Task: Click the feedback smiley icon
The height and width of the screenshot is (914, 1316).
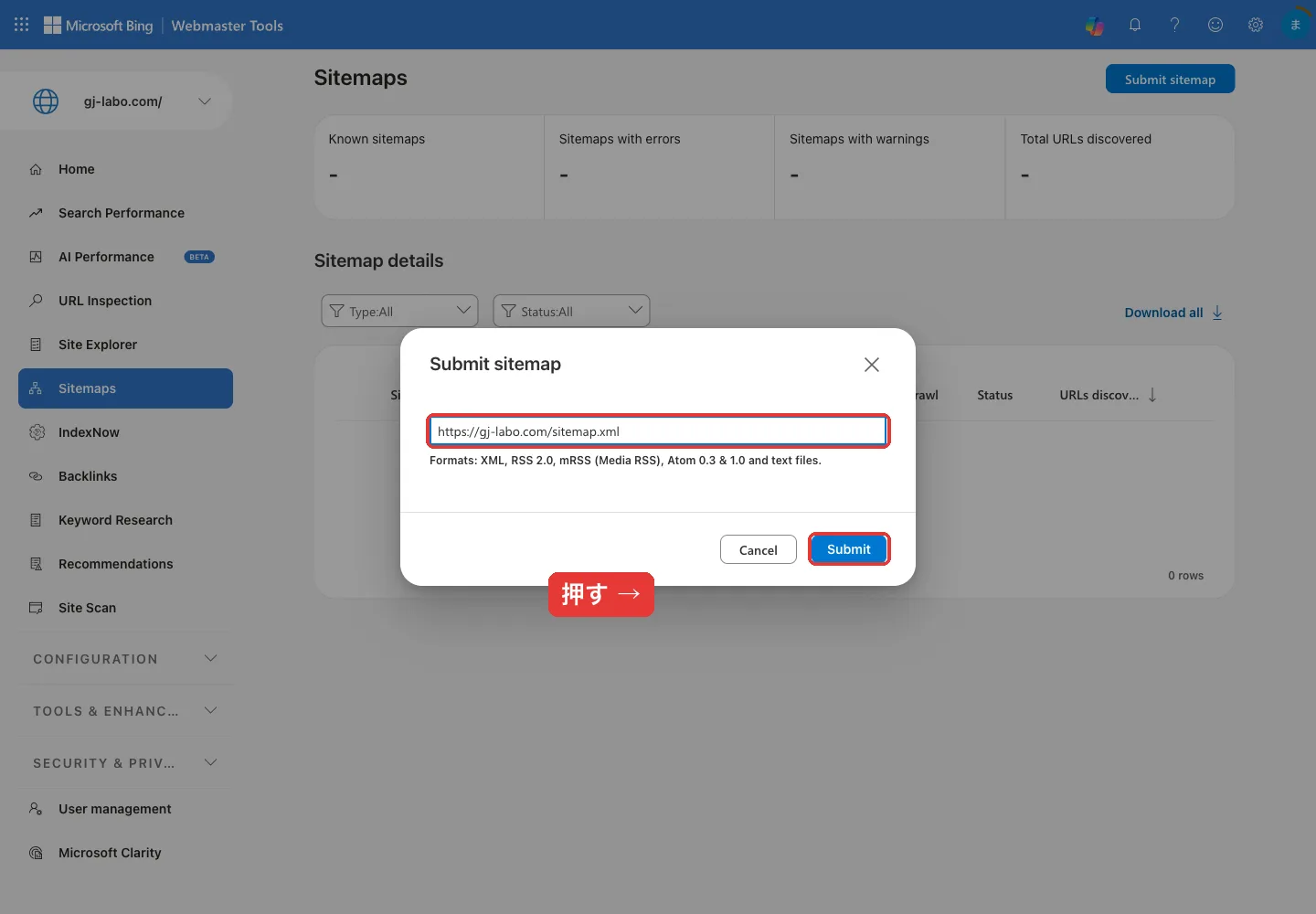Action: tap(1215, 26)
